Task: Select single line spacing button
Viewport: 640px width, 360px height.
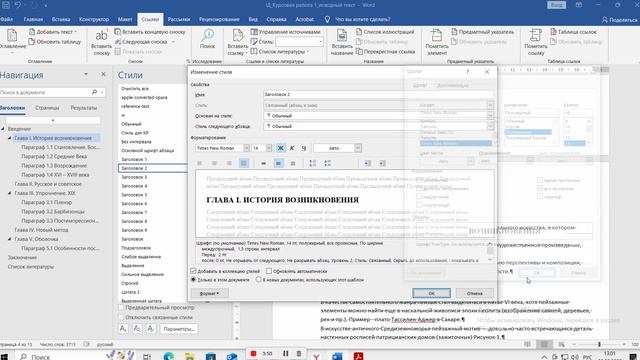Action: (264, 163)
